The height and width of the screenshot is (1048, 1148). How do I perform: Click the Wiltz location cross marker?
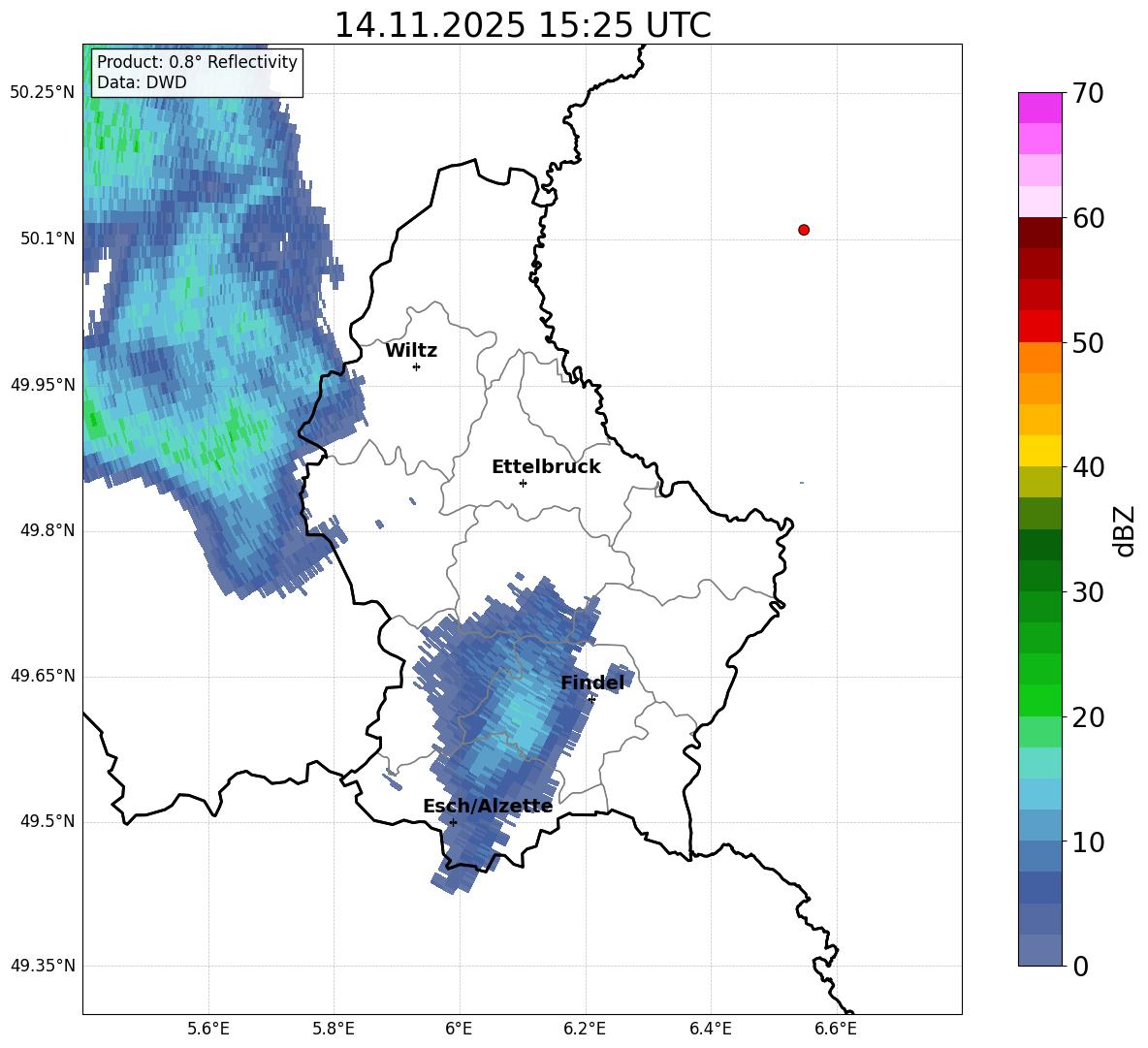point(417,366)
